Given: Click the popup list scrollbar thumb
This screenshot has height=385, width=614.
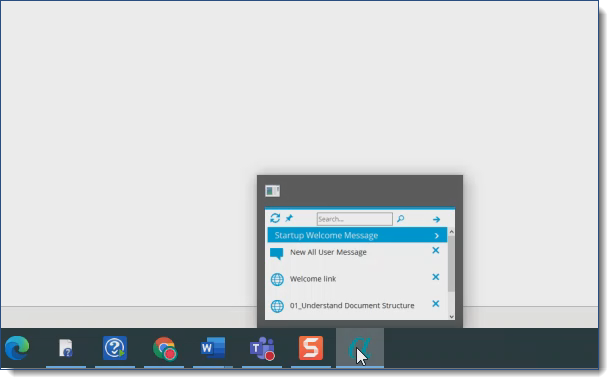Looking at the screenshot, I should [x=451, y=264].
